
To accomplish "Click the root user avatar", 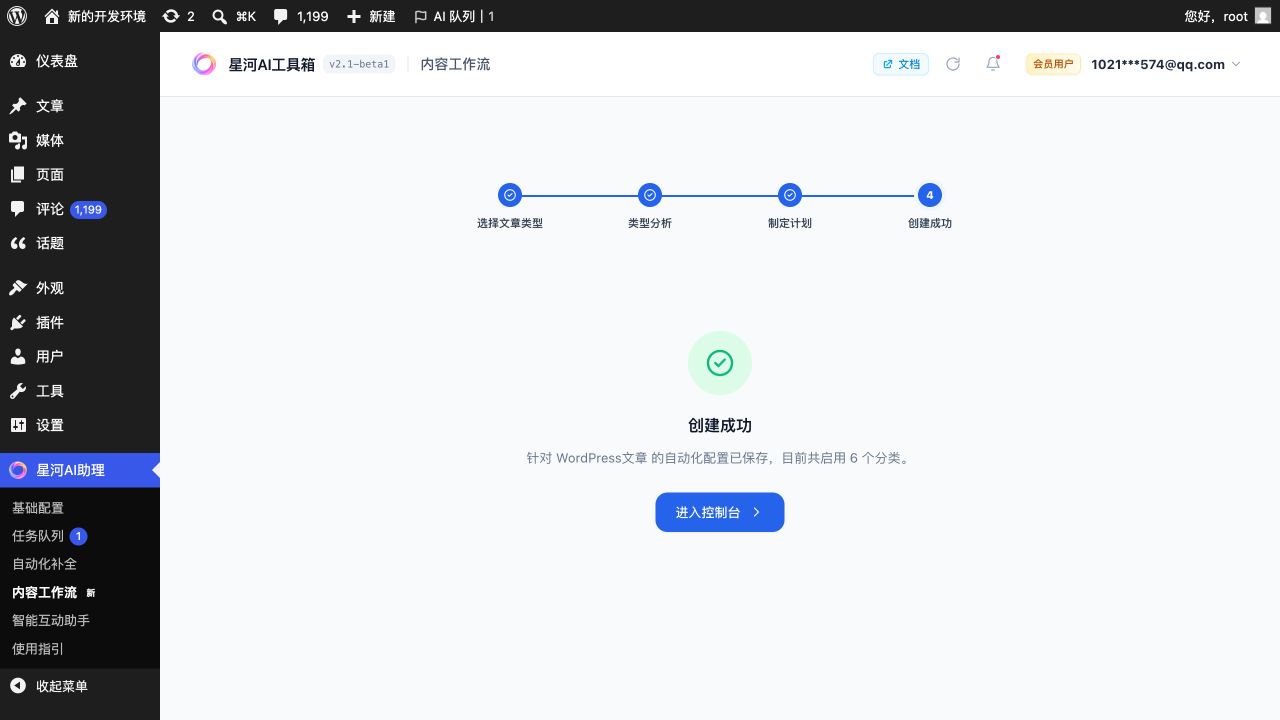I will point(1263,16).
